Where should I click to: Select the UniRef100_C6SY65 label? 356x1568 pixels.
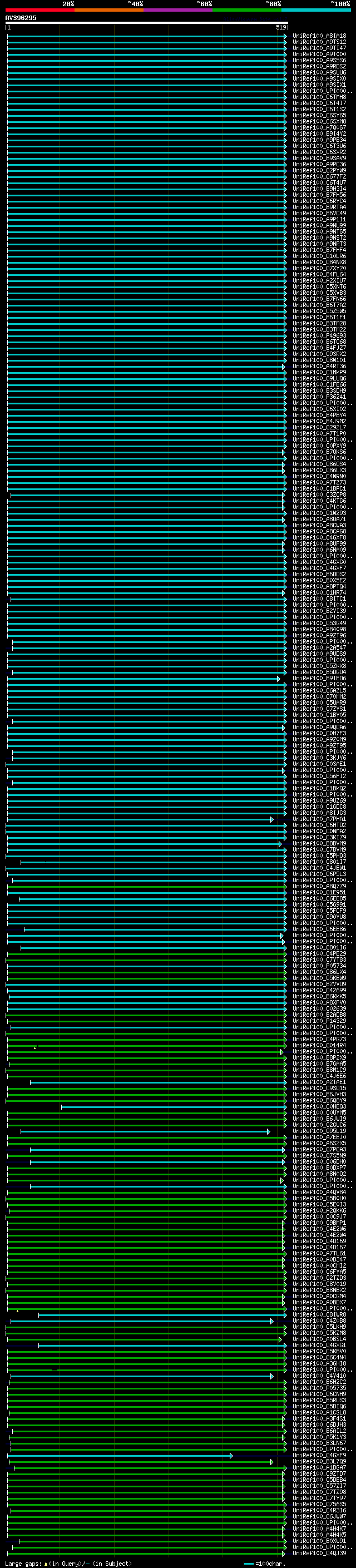click(319, 116)
